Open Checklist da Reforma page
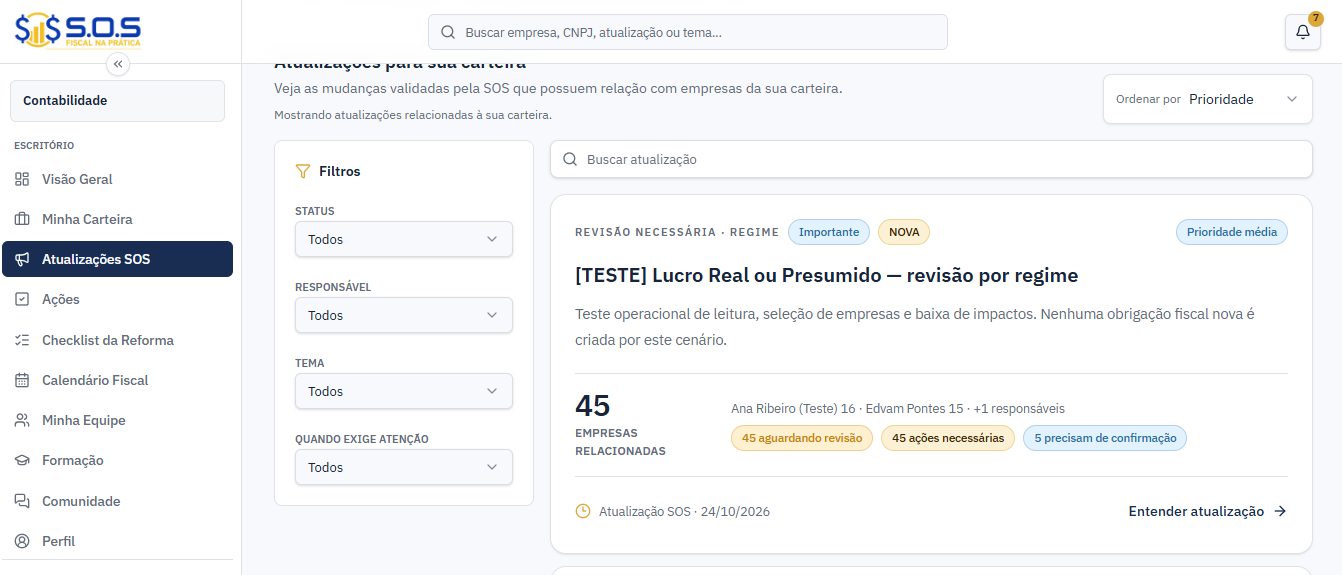 (117, 340)
